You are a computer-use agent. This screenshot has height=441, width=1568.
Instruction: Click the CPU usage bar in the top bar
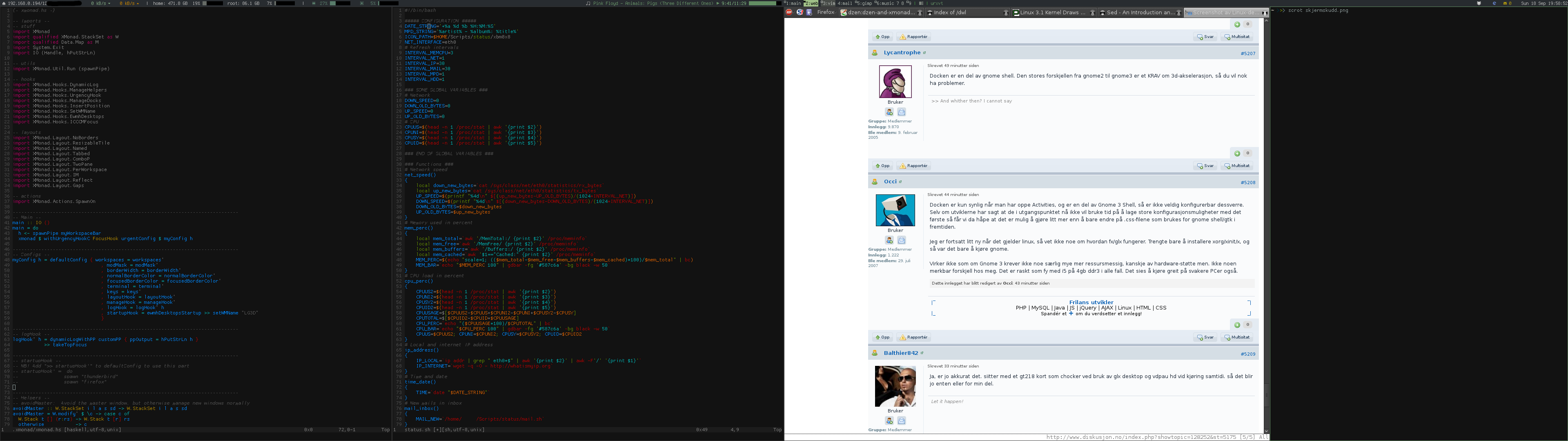coord(388,3)
